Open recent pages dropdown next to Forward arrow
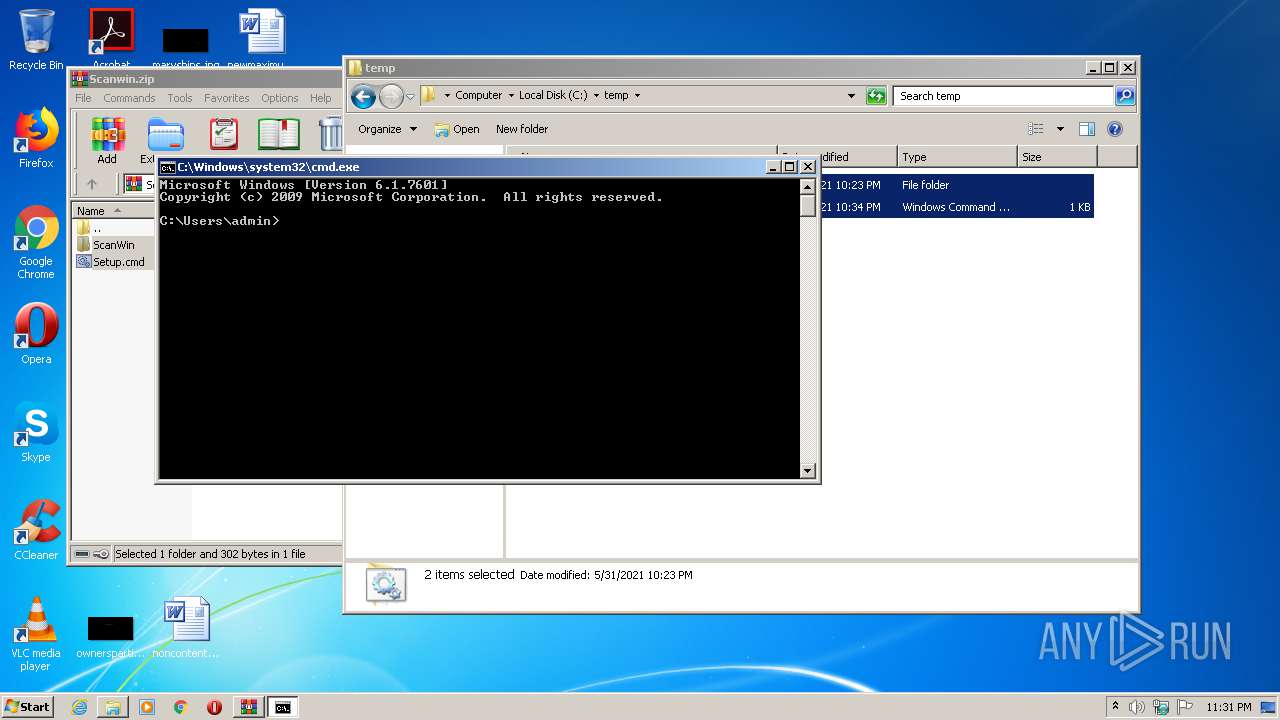Image resolution: width=1280 pixels, height=720 pixels. point(410,97)
